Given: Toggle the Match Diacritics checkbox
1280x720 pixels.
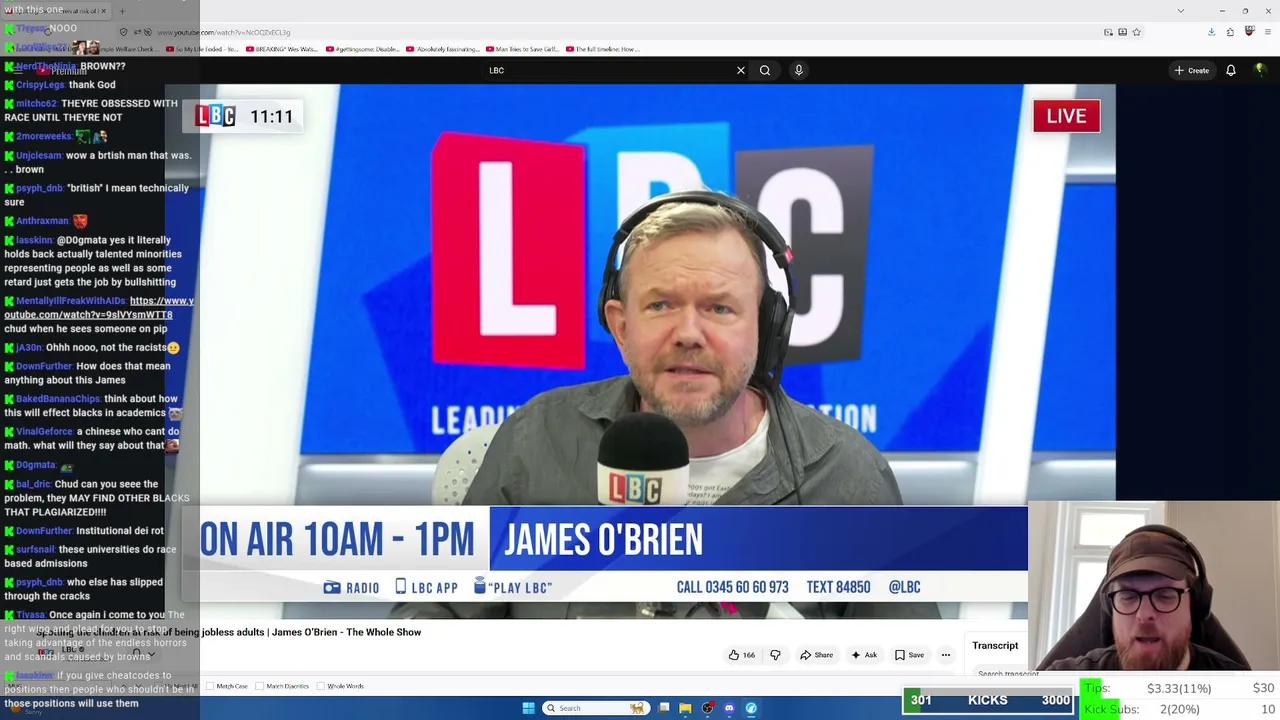Looking at the screenshot, I should (260, 686).
